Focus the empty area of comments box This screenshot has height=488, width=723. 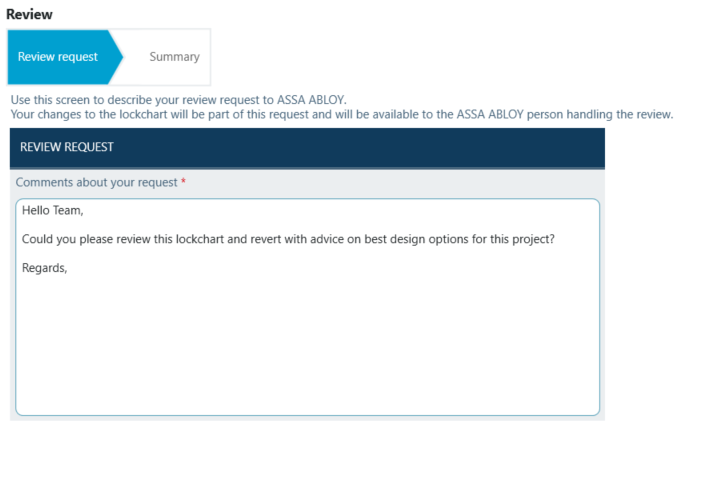point(307,350)
